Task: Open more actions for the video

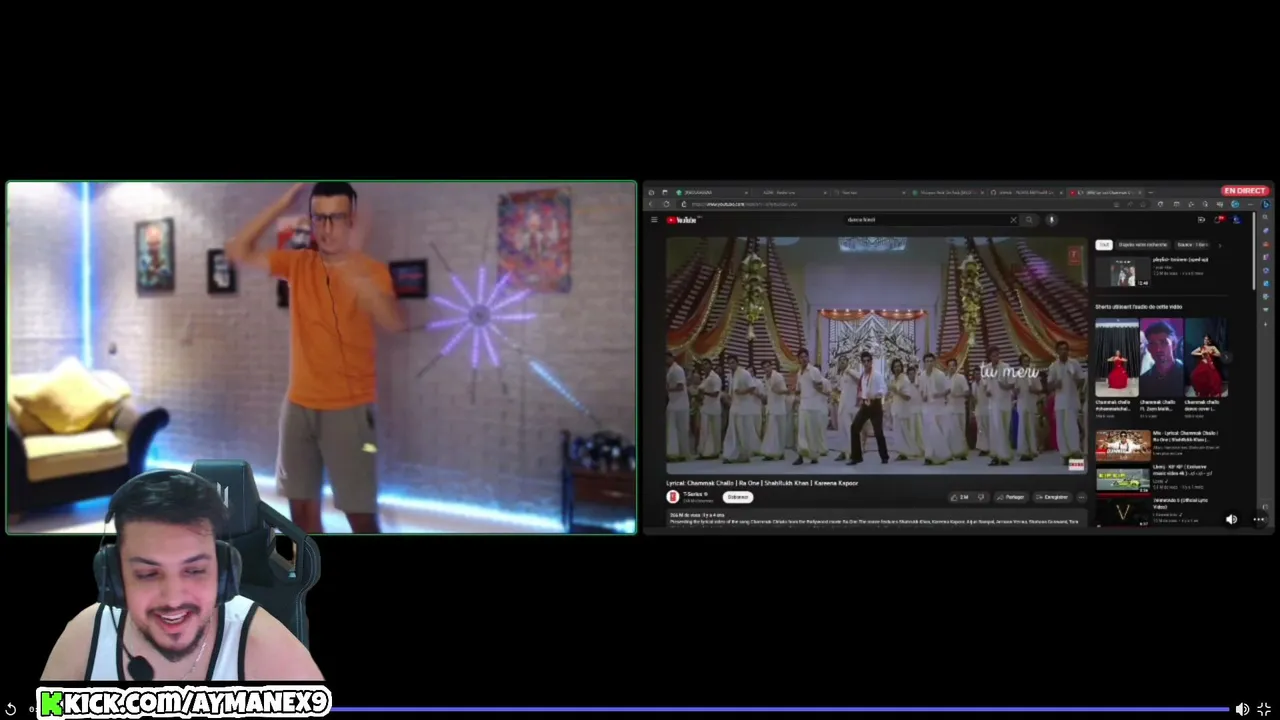Action: 1081,497
